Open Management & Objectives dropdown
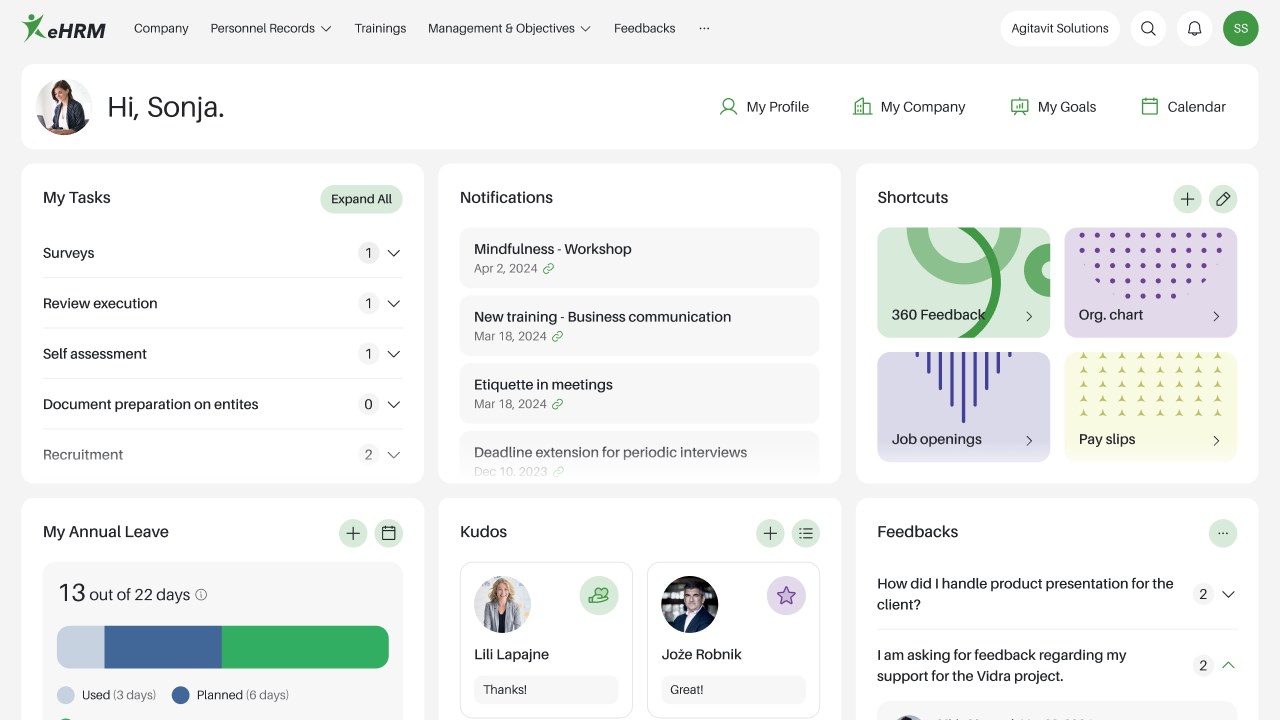 [x=510, y=28]
